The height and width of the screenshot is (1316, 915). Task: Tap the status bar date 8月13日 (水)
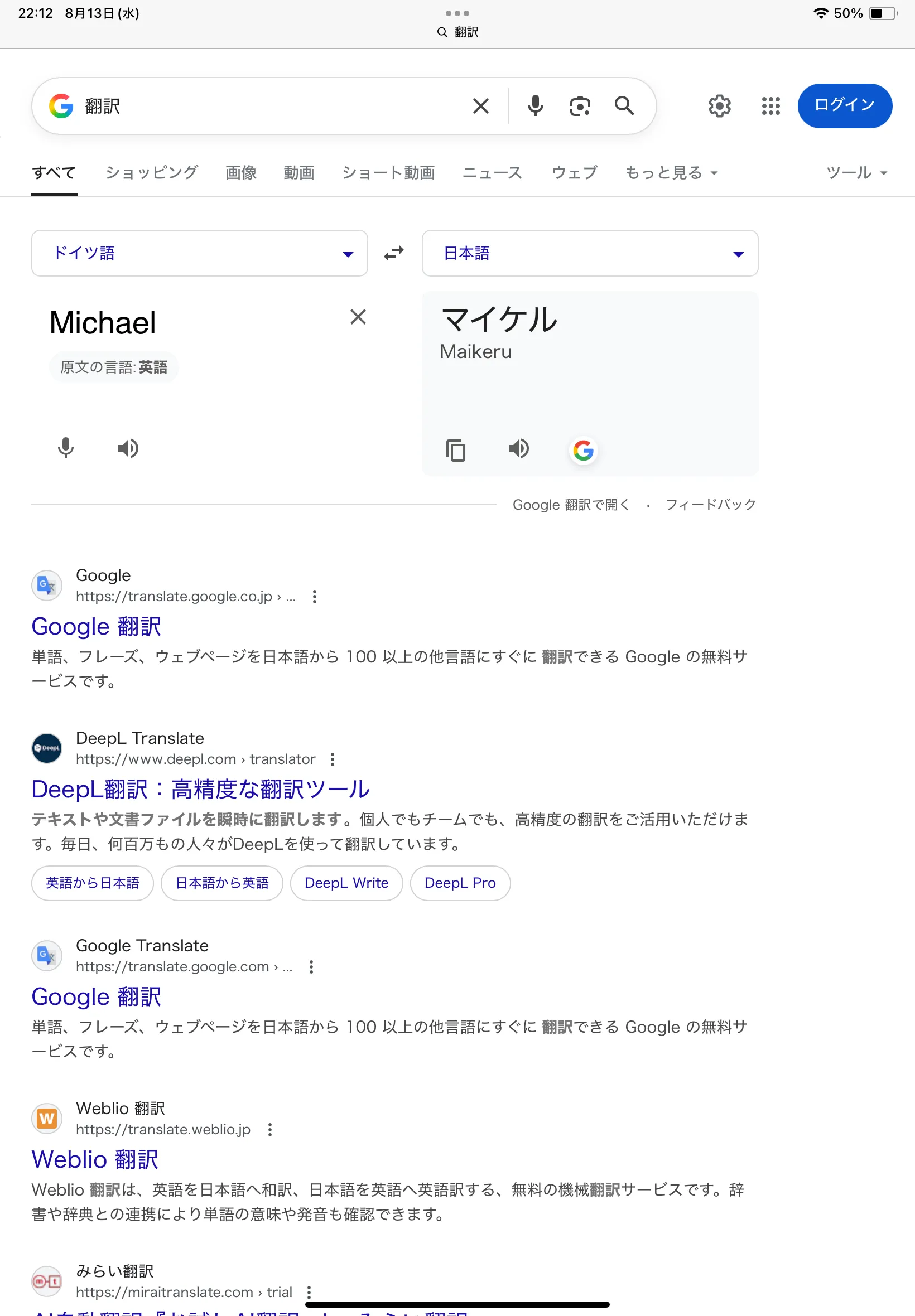click(102, 13)
